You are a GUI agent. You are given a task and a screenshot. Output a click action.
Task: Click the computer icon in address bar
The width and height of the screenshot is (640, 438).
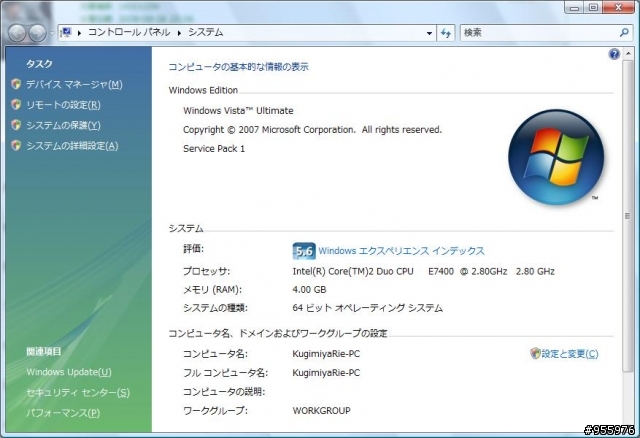(x=67, y=32)
